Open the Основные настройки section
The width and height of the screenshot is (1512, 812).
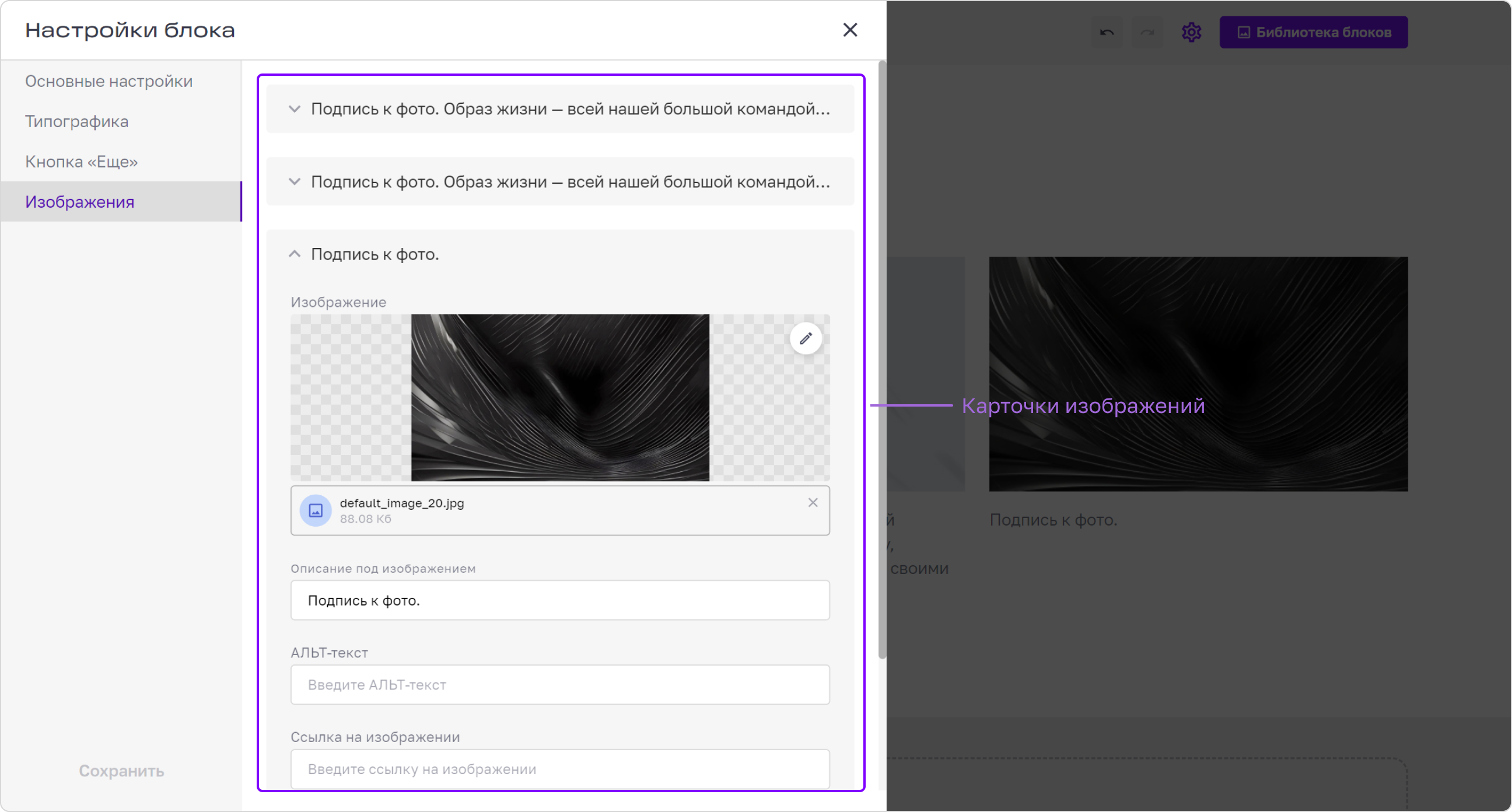(108, 81)
